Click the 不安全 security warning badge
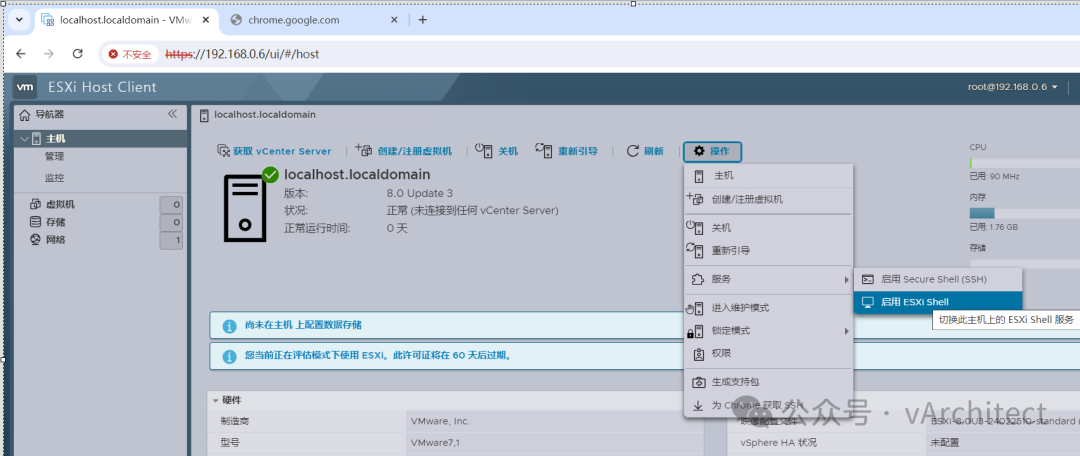Viewport: 1080px width, 456px height. click(x=129, y=54)
